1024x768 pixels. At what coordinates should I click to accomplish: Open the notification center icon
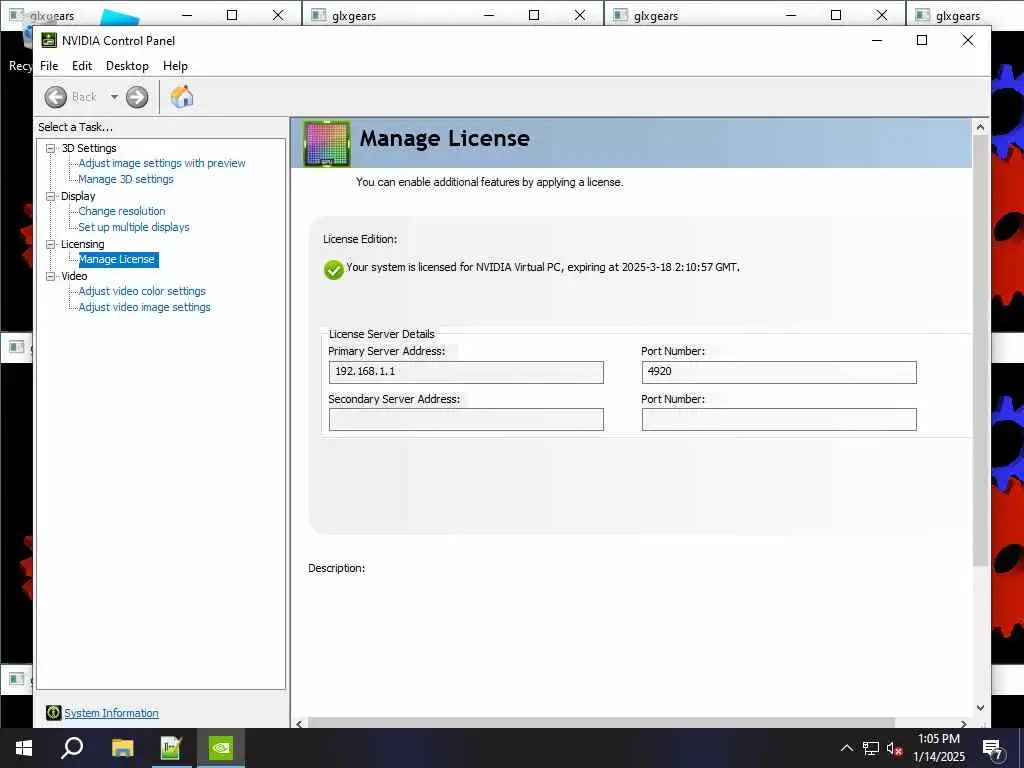coord(993,750)
